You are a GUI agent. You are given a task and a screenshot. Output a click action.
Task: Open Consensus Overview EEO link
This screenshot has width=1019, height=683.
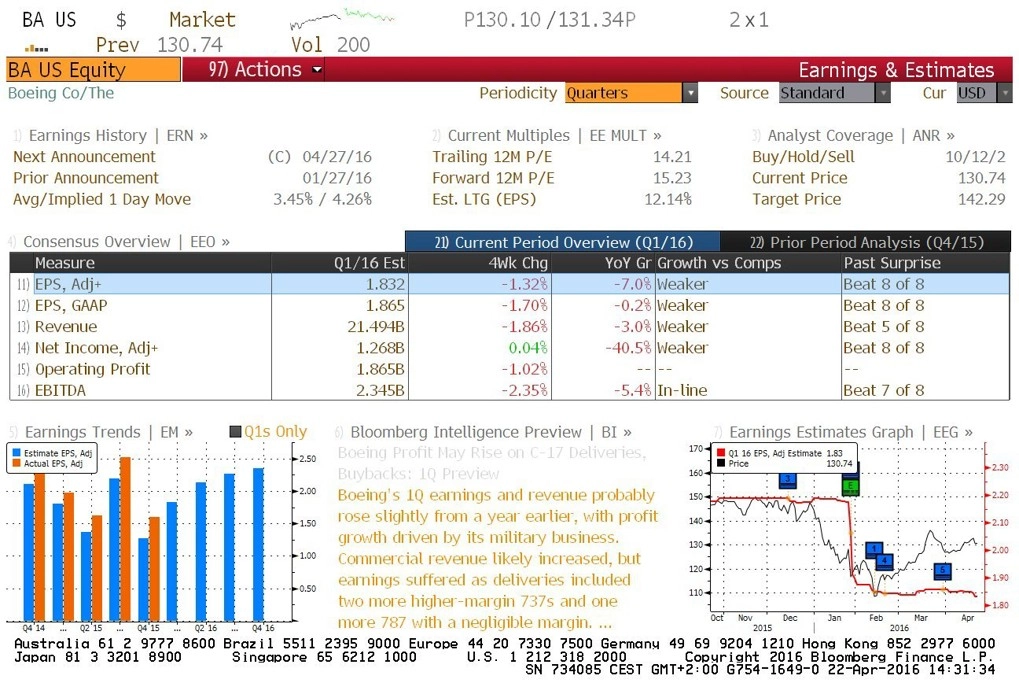point(119,242)
